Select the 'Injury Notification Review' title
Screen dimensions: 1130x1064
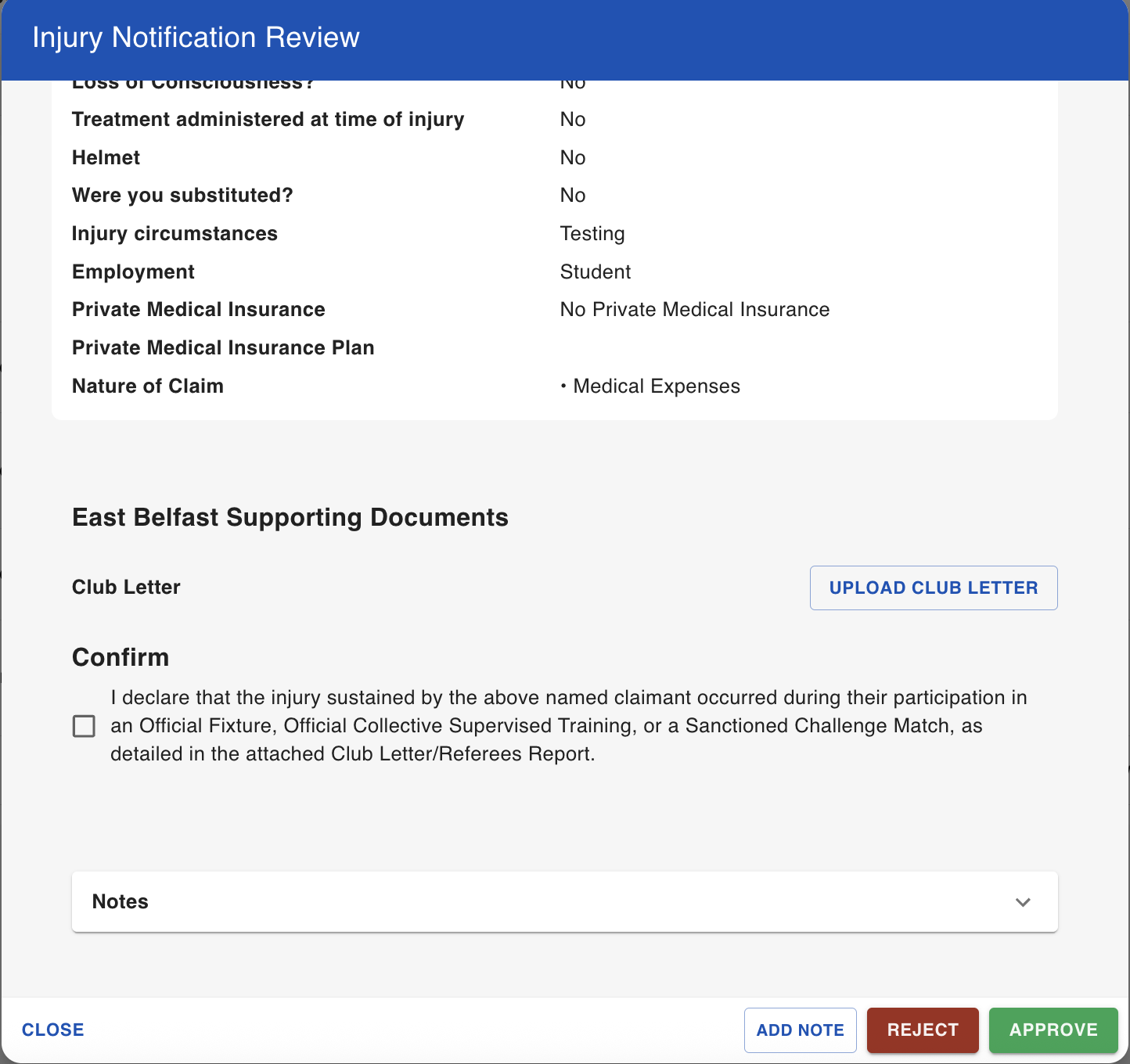196,38
